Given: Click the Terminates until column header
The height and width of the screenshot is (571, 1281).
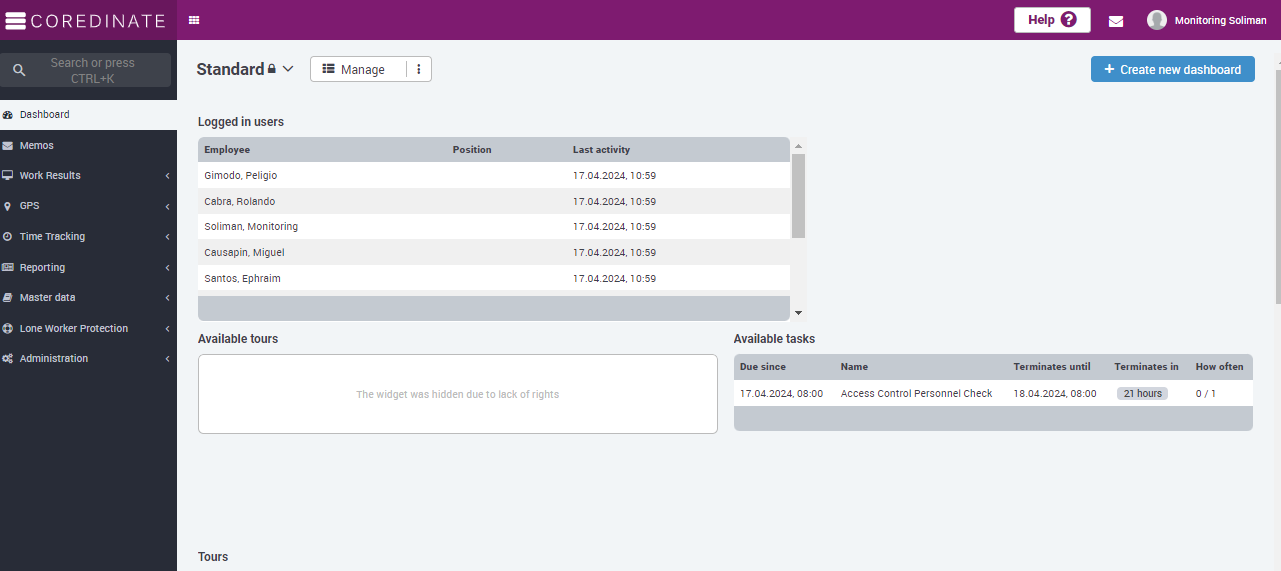Looking at the screenshot, I should point(1052,367).
